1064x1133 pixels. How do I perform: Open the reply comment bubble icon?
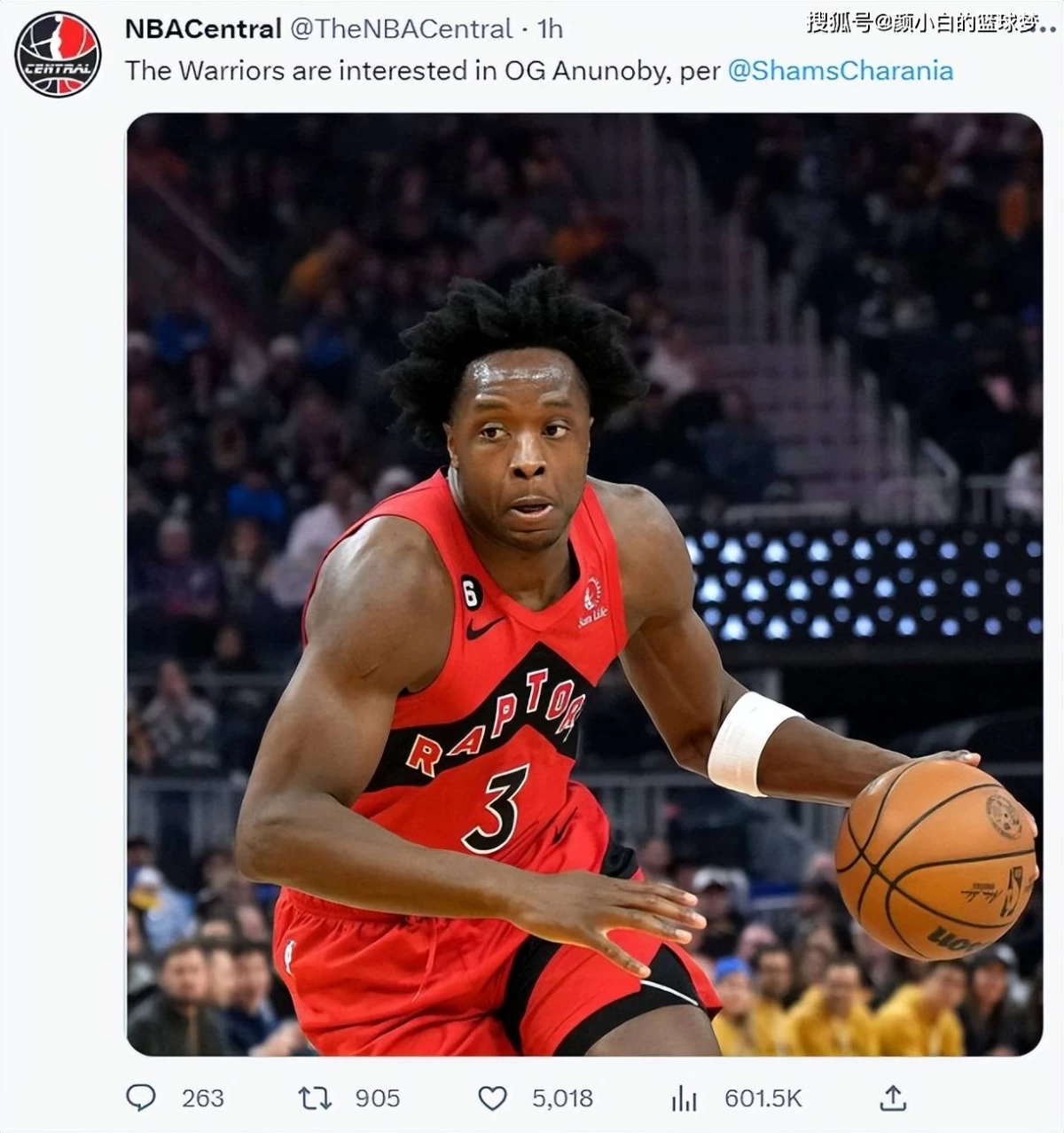tap(141, 1098)
